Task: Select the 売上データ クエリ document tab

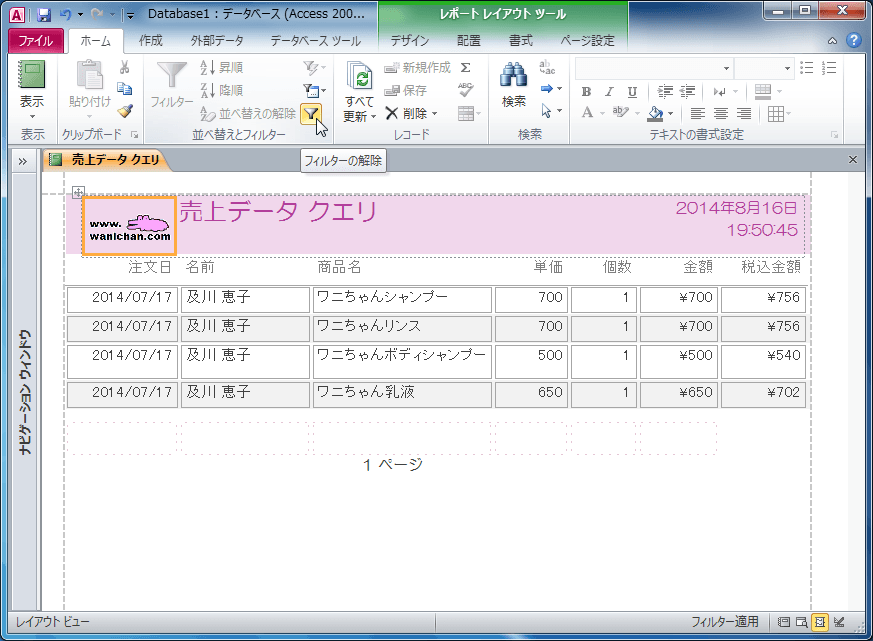Action: (106, 160)
